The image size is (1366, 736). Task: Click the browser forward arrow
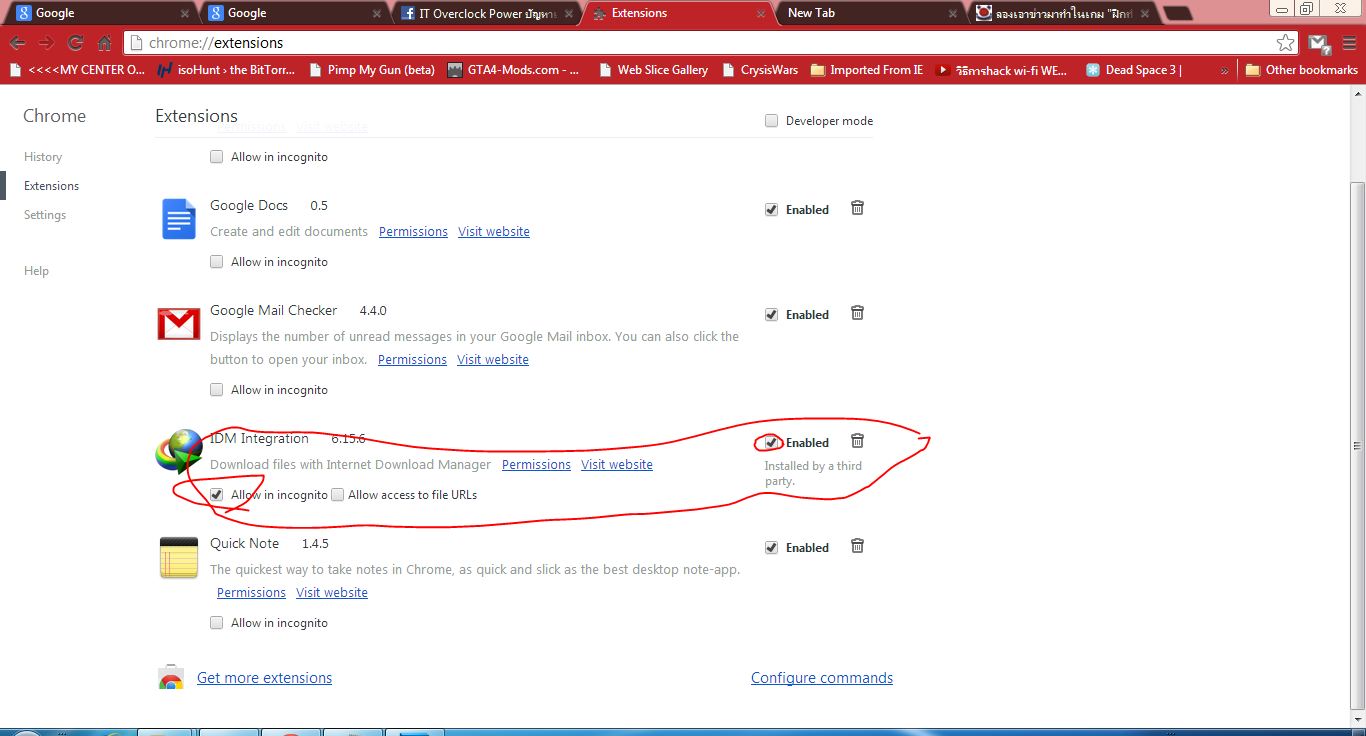click(x=46, y=43)
